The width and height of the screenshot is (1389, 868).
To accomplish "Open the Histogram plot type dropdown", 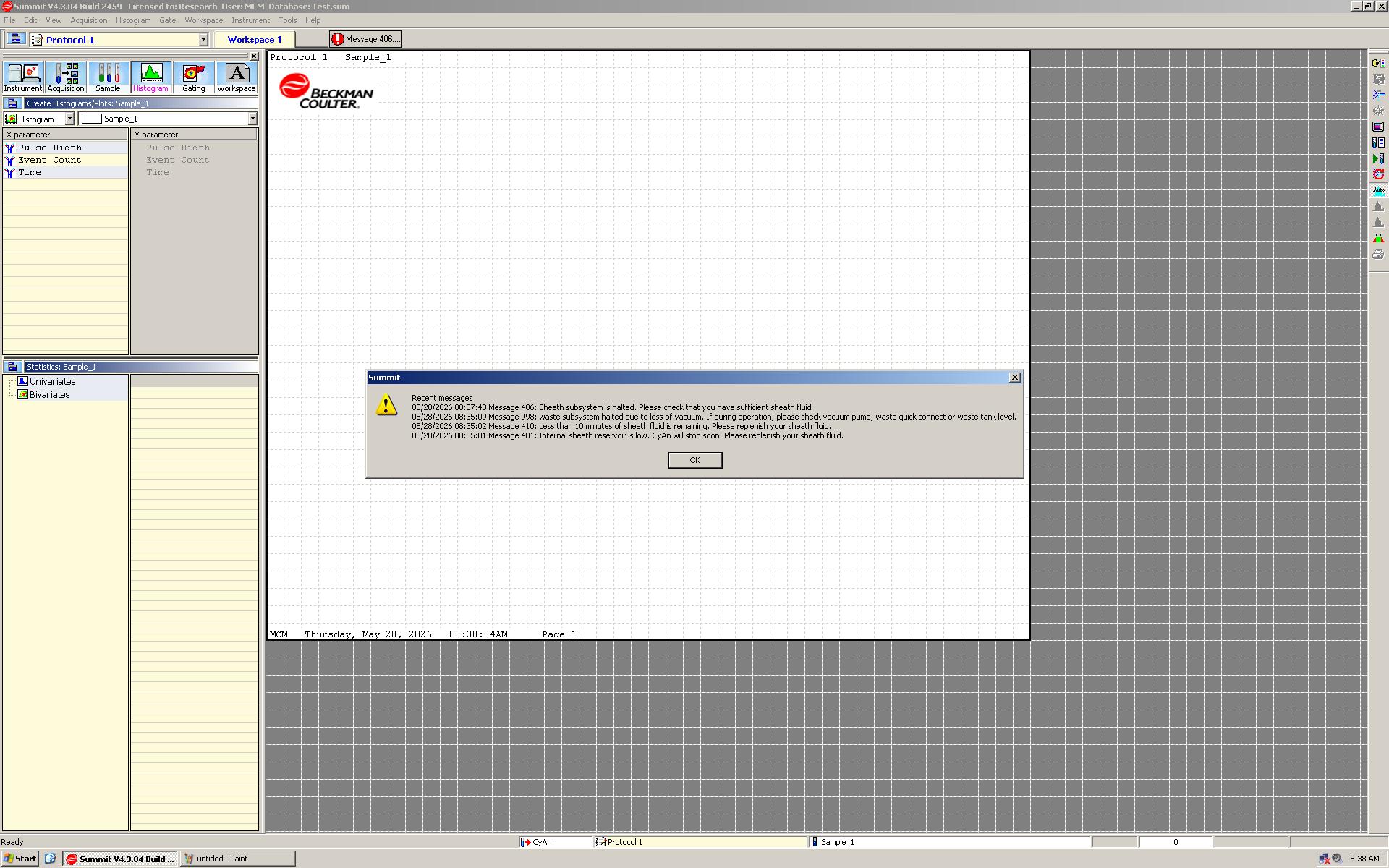I will coord(69,119).
